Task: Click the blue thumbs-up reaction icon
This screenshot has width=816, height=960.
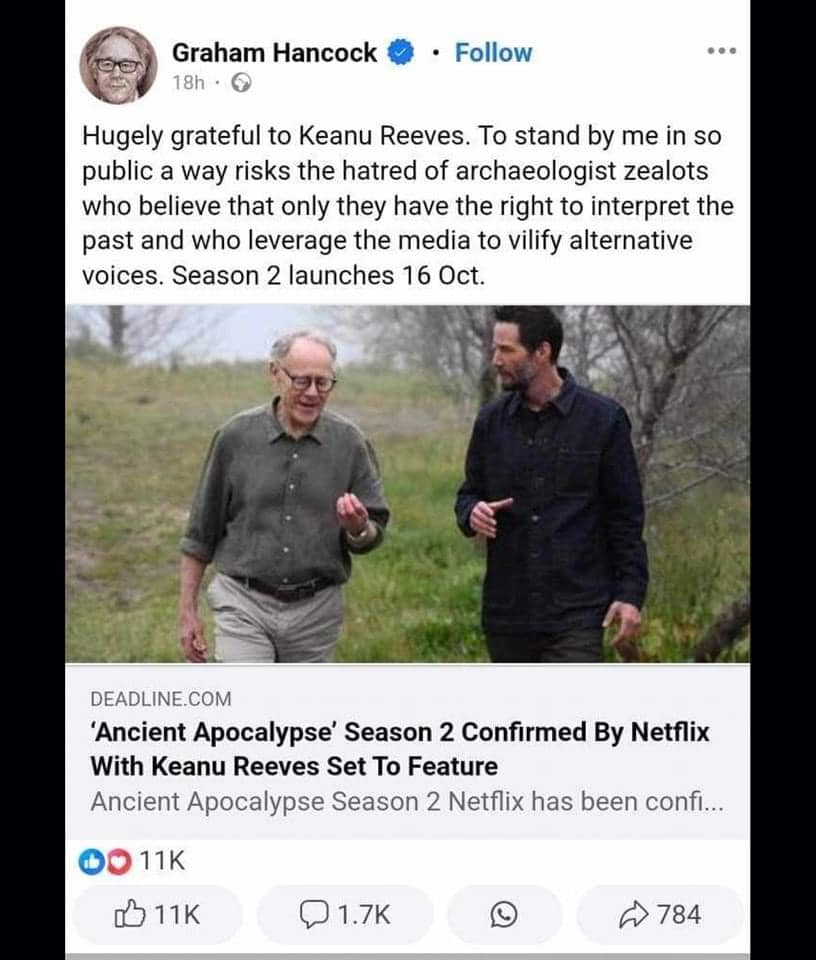Action: 87,862
